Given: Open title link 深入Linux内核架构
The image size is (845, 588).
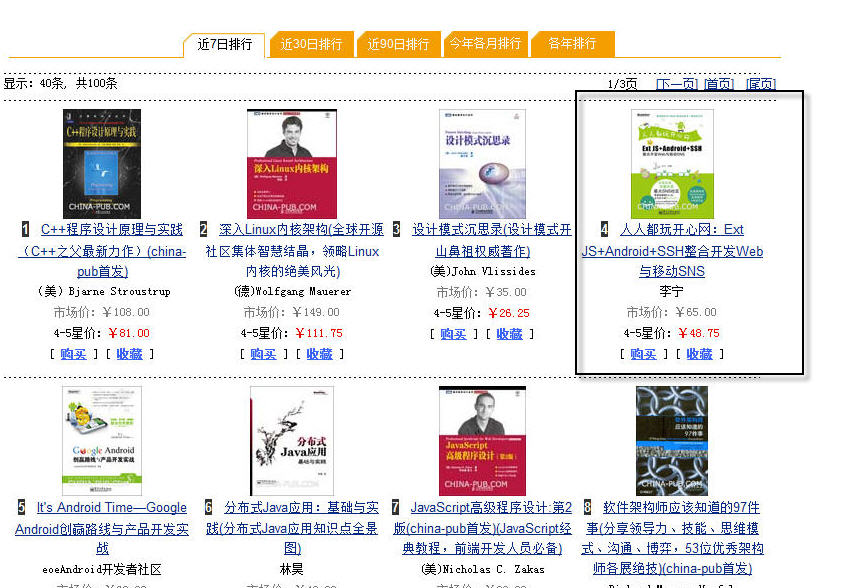Looking at the screenshot, I should (293, 251).
